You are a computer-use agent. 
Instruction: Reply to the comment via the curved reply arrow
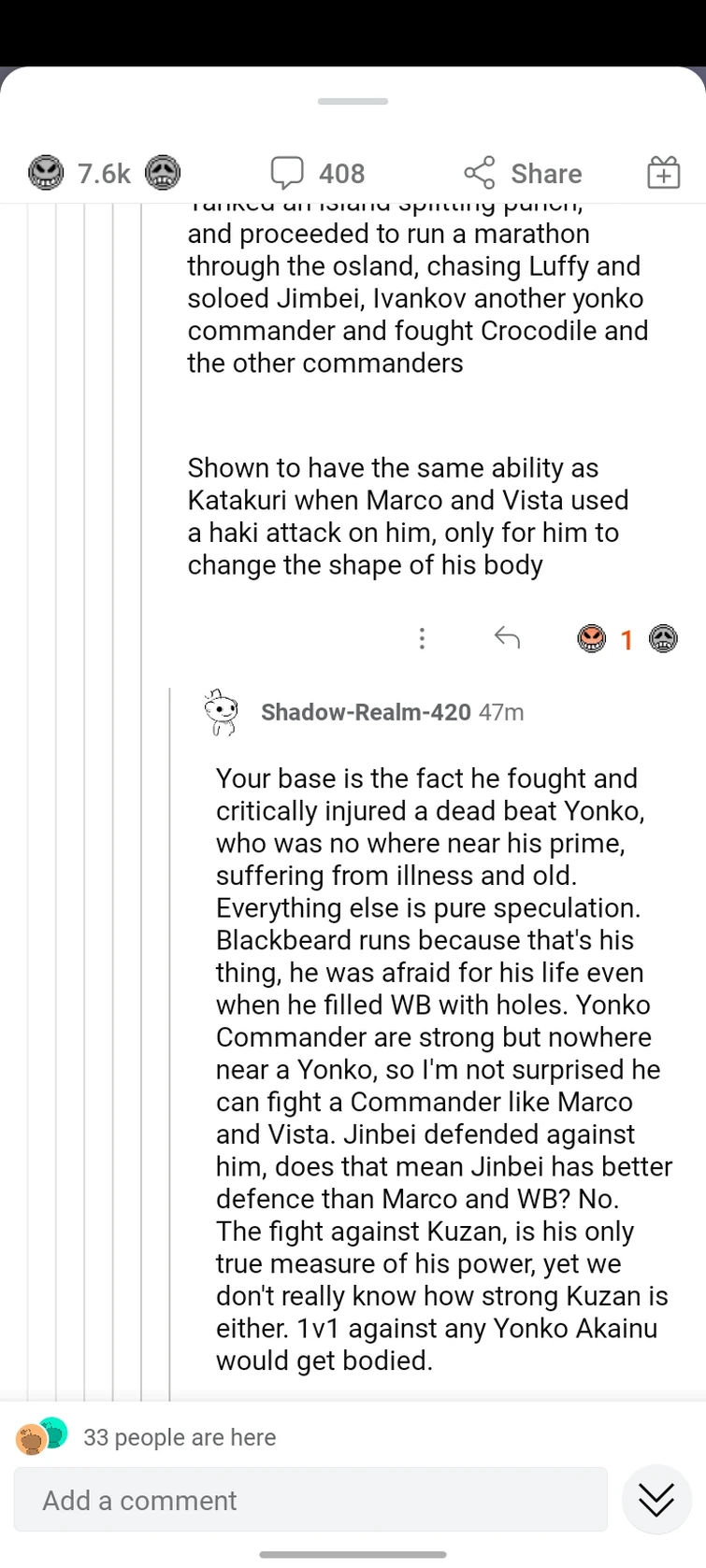[508, 638]
